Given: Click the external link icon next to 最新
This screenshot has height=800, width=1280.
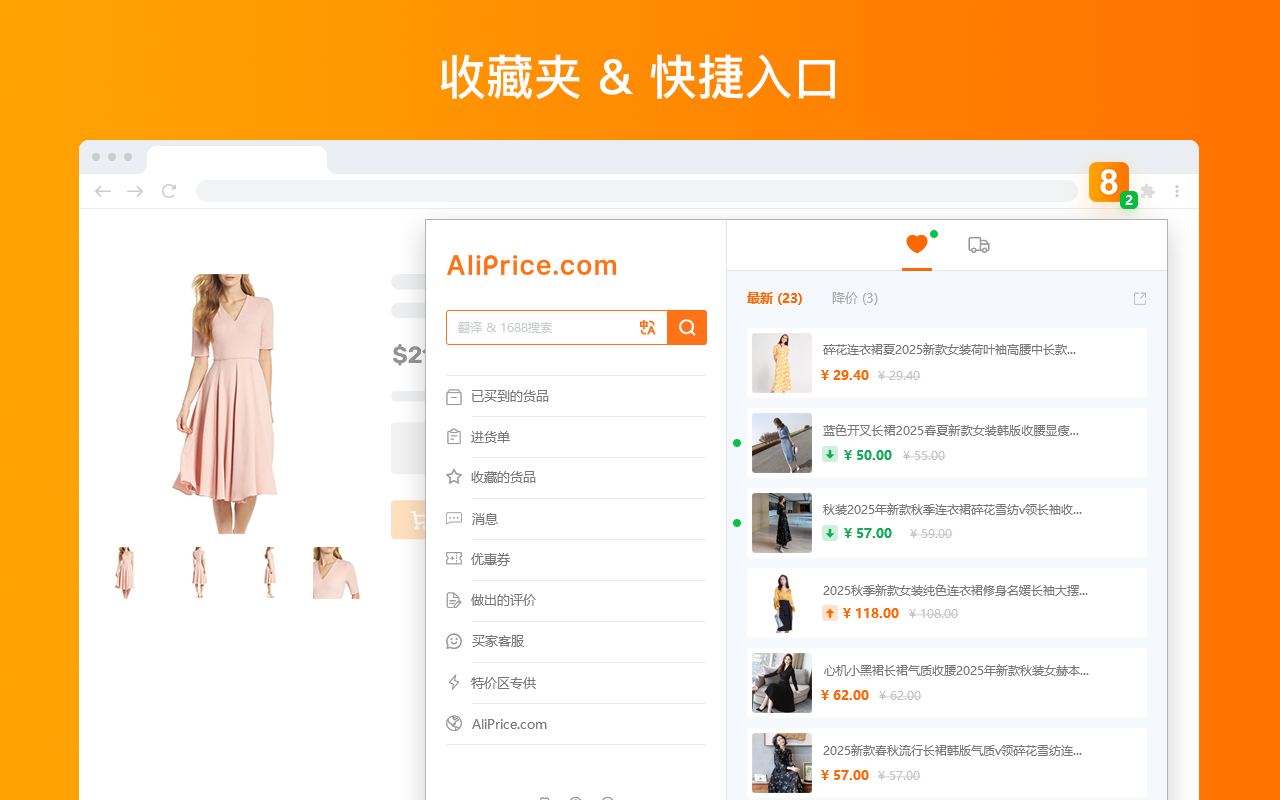Looking at the screenshot, I should coord(1139,297).
